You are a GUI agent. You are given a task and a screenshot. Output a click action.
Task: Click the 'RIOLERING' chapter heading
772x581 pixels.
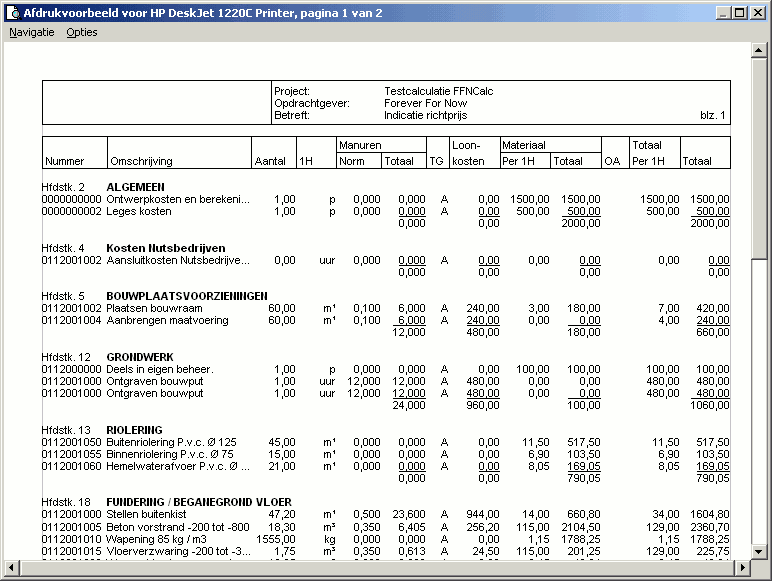134,430
